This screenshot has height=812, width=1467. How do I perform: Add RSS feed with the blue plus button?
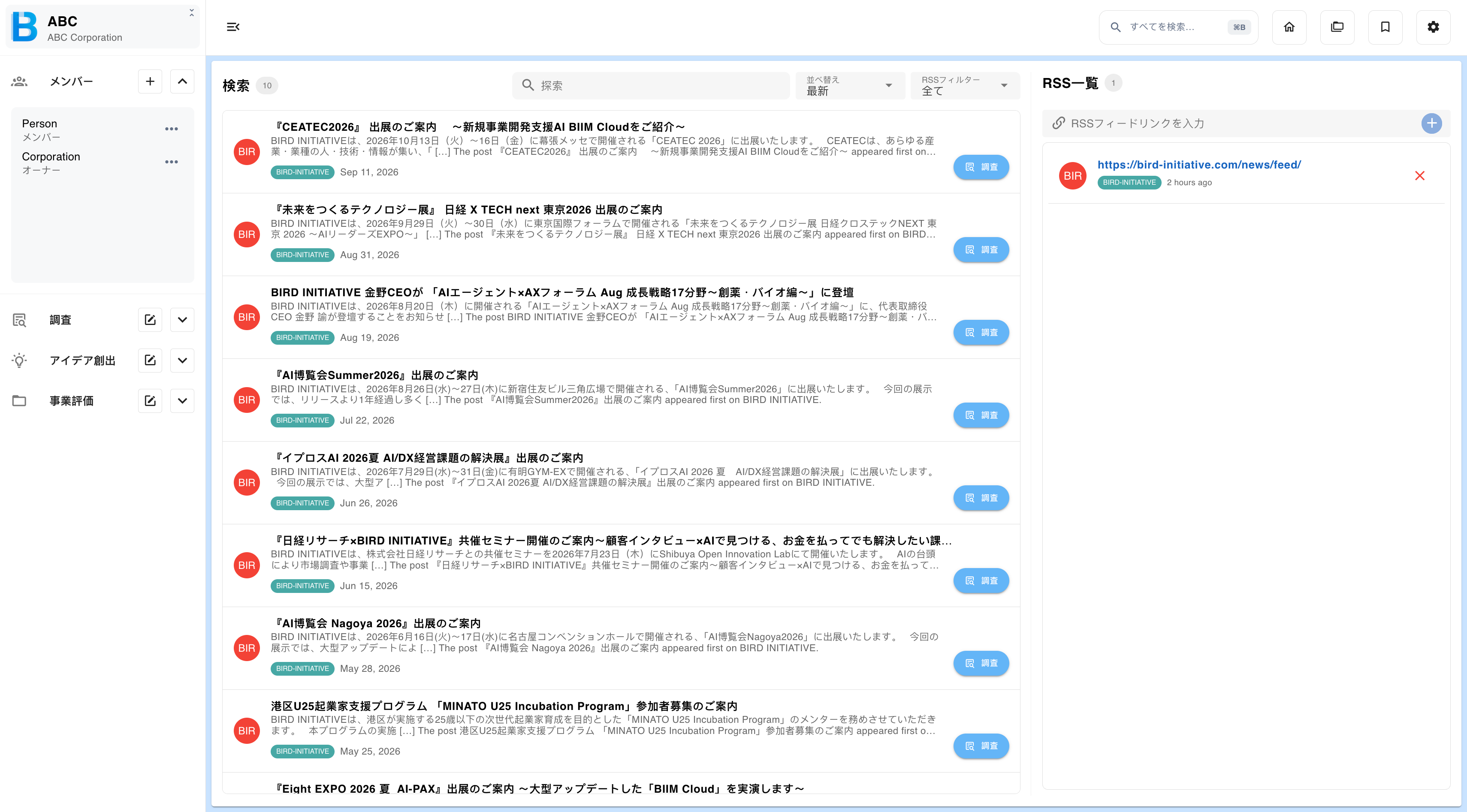(1432, 123)
